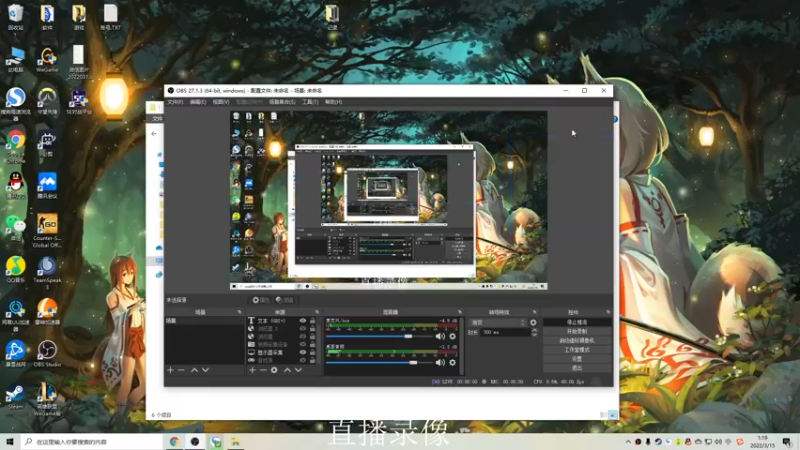Select the 场景 item in scenes list
The image size is (800, 450).
pyautogui.click(x=204, y=321)
